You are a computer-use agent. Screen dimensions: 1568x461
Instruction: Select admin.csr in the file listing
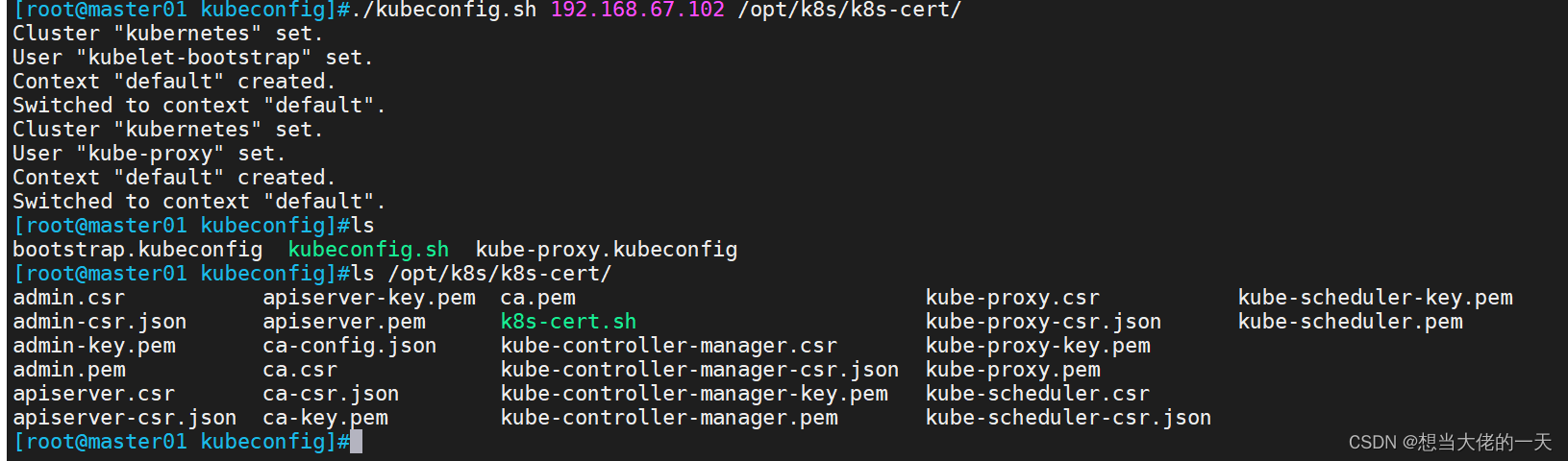(68, 298)
